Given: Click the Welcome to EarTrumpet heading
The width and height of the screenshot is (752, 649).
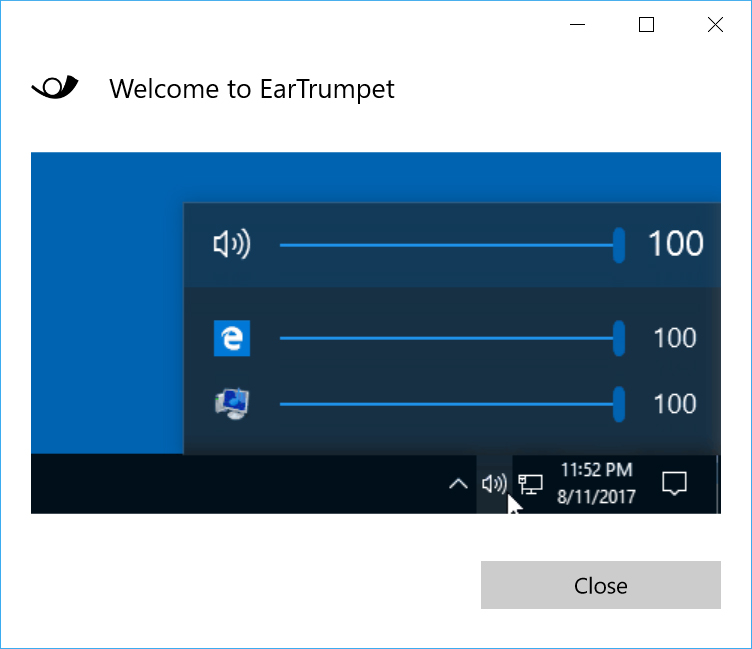Looking at the screenshot, I should (x=252, y=89).
